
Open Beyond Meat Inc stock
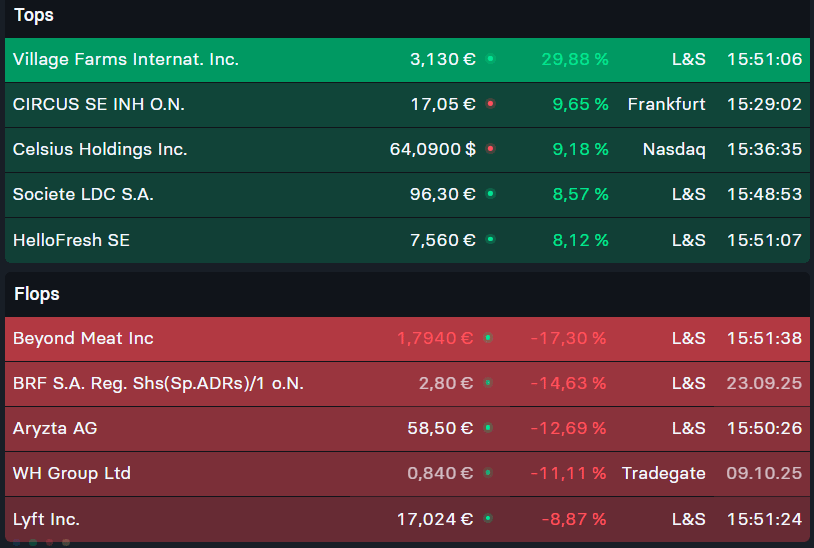coord(83,338)
